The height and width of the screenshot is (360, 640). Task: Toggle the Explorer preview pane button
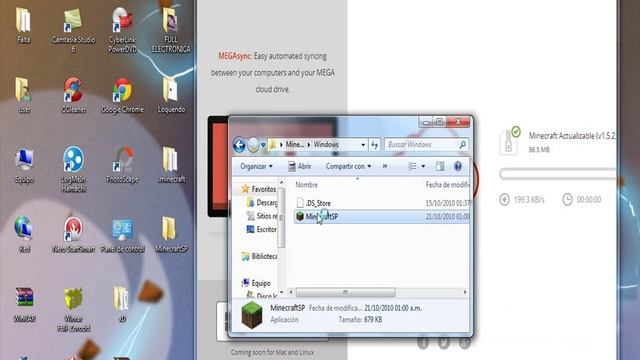[440, 166]
